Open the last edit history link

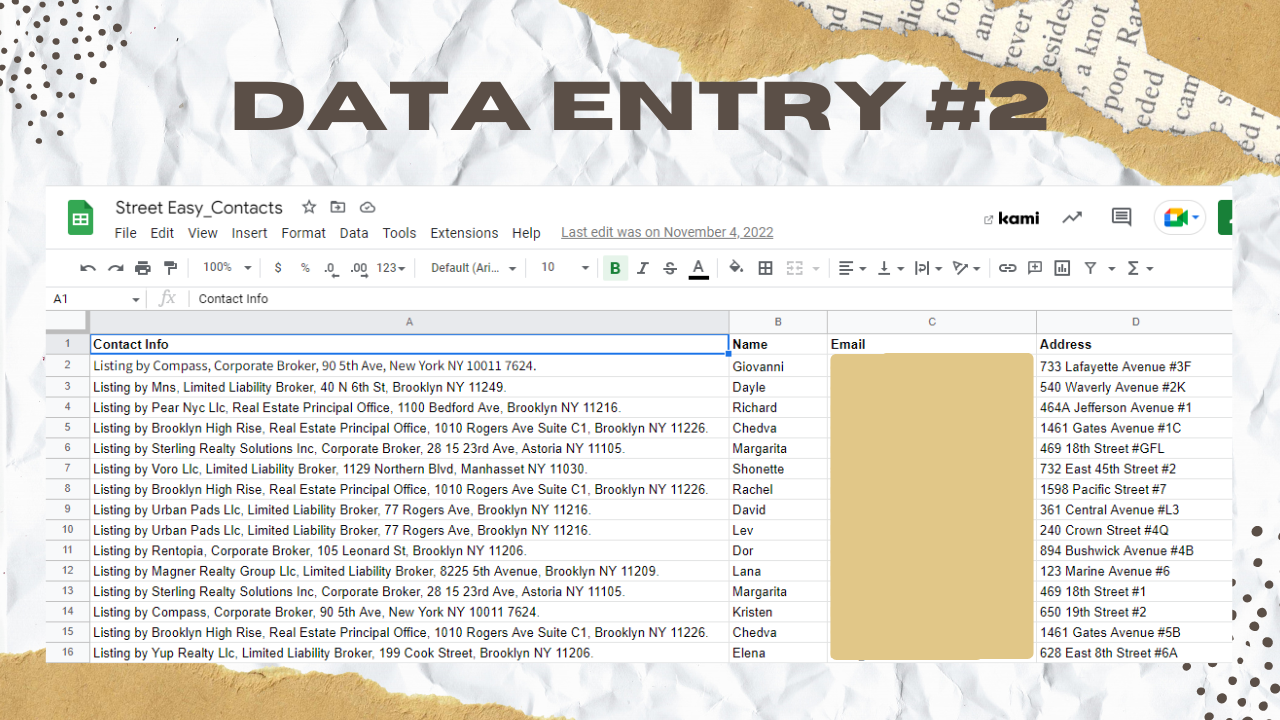(667, 233)
